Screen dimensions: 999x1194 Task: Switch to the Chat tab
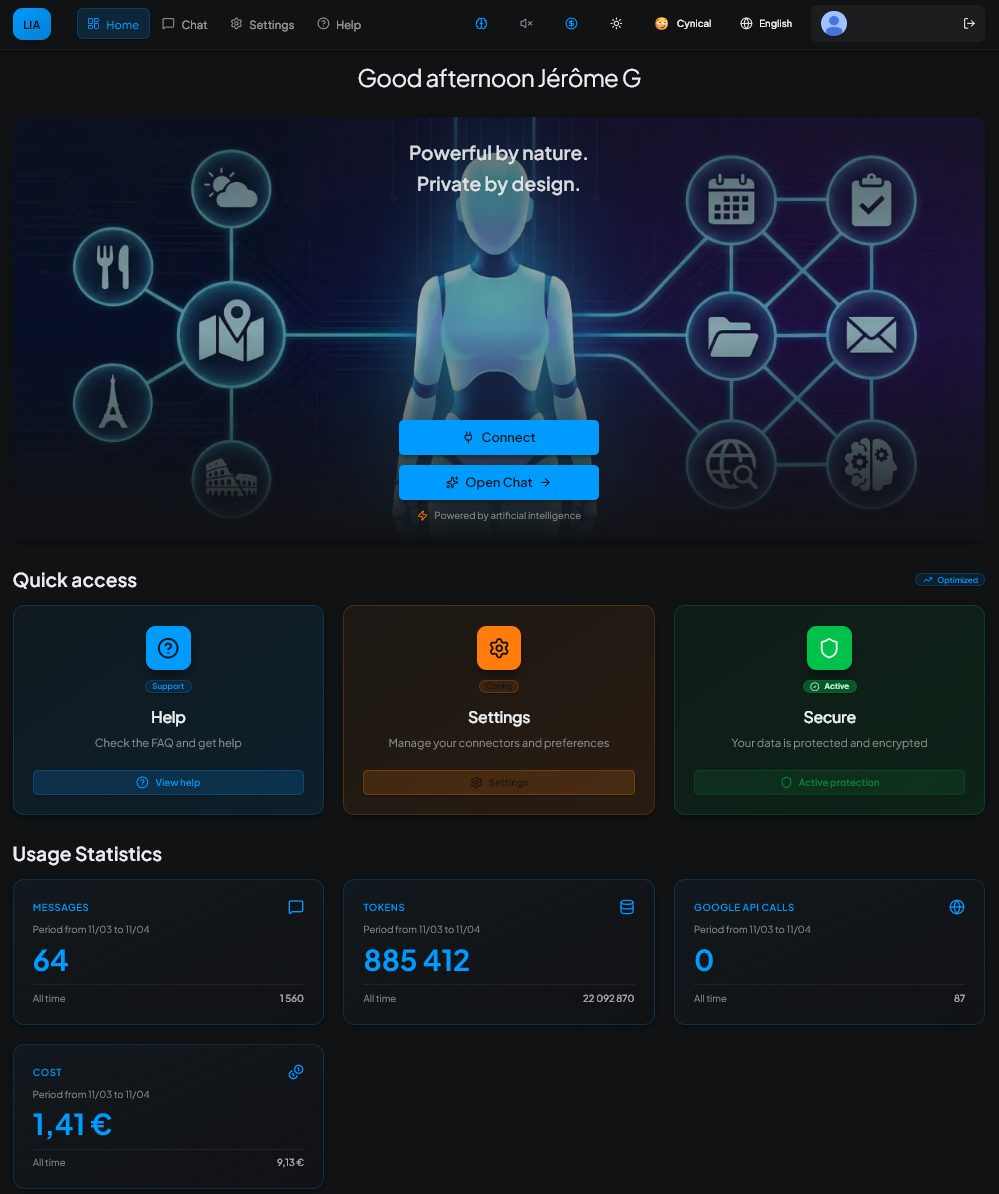(184, 24)
